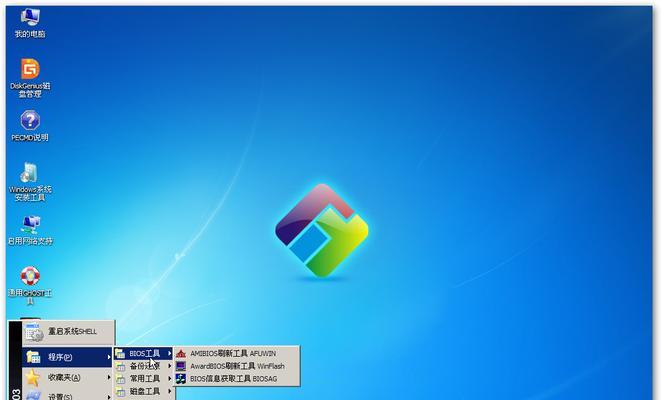Screen dimensions: 662x400
Task: Open the 设置(S) menu entry
Action: pos(67,395)
